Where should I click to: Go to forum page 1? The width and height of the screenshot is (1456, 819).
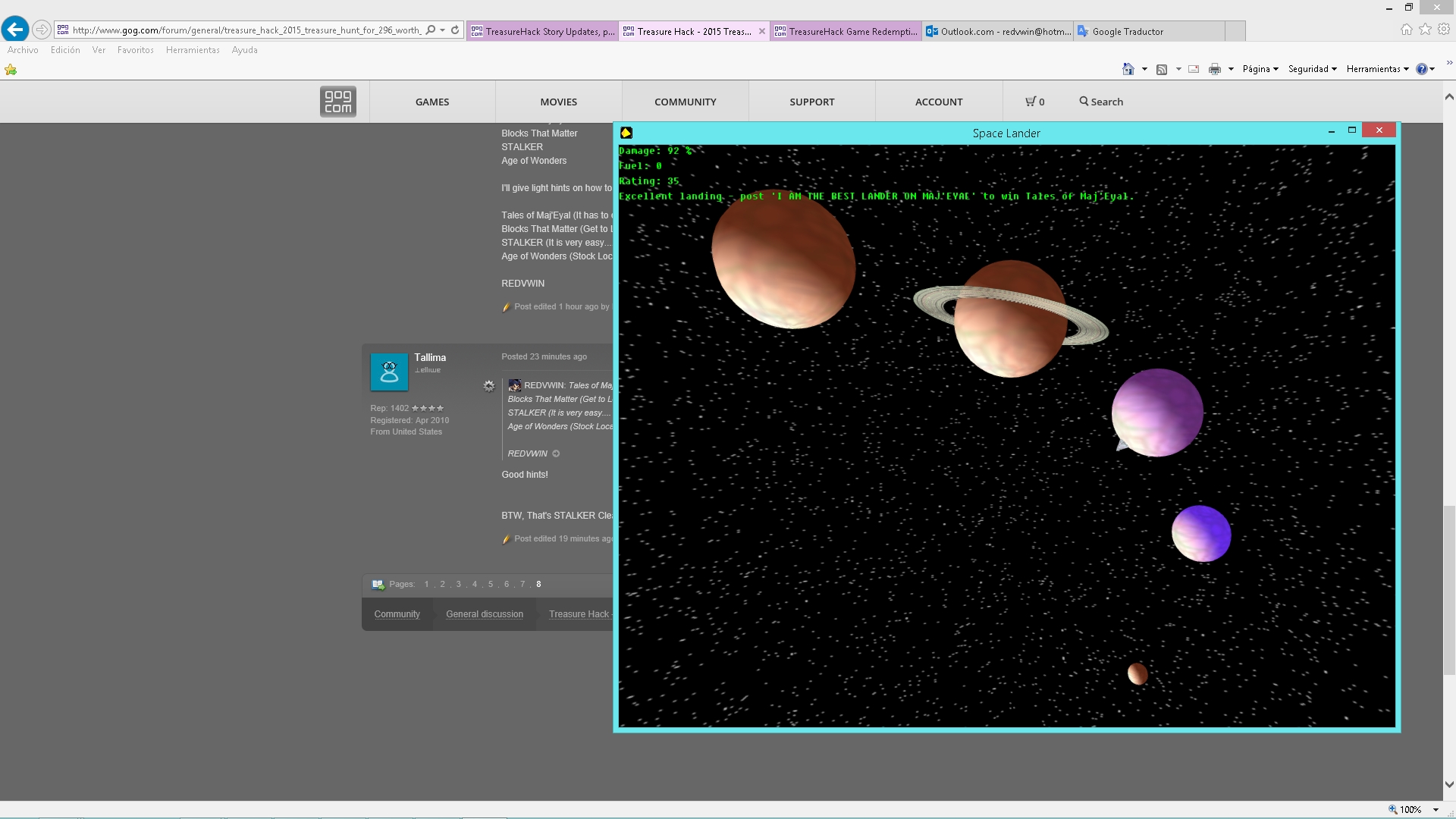pos(427,584)
